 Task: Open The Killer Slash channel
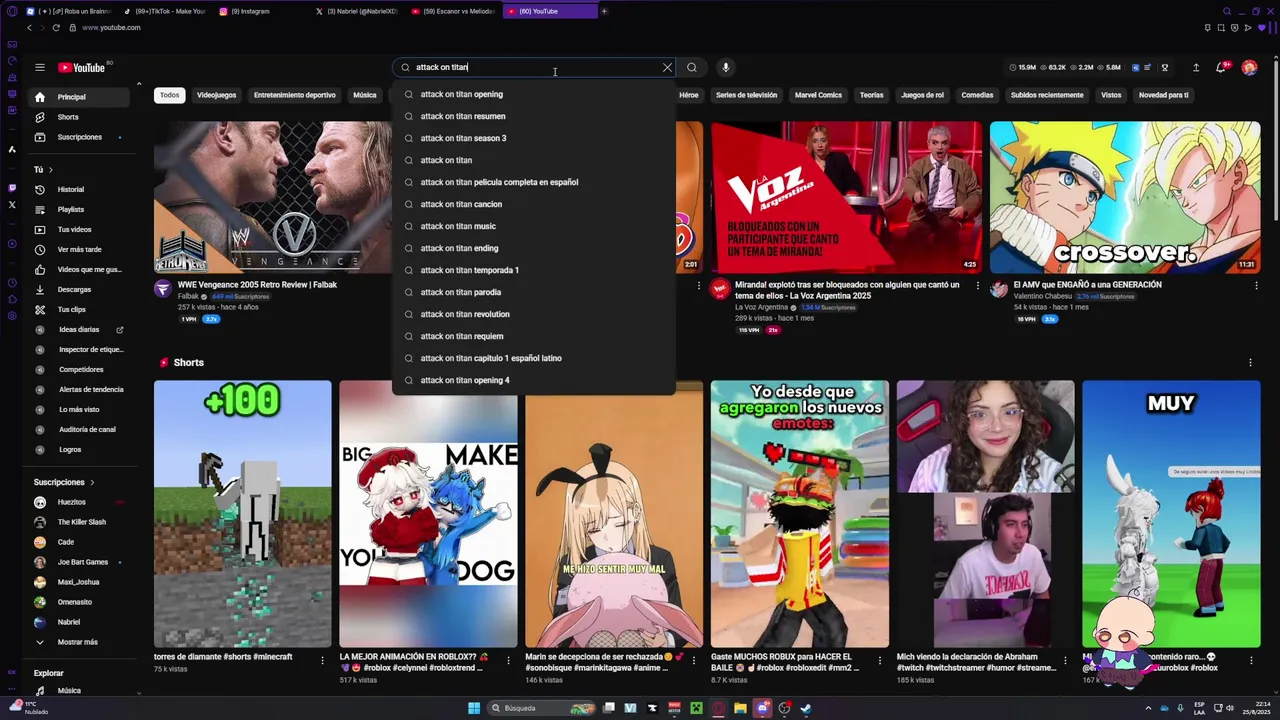click(80, 522)
